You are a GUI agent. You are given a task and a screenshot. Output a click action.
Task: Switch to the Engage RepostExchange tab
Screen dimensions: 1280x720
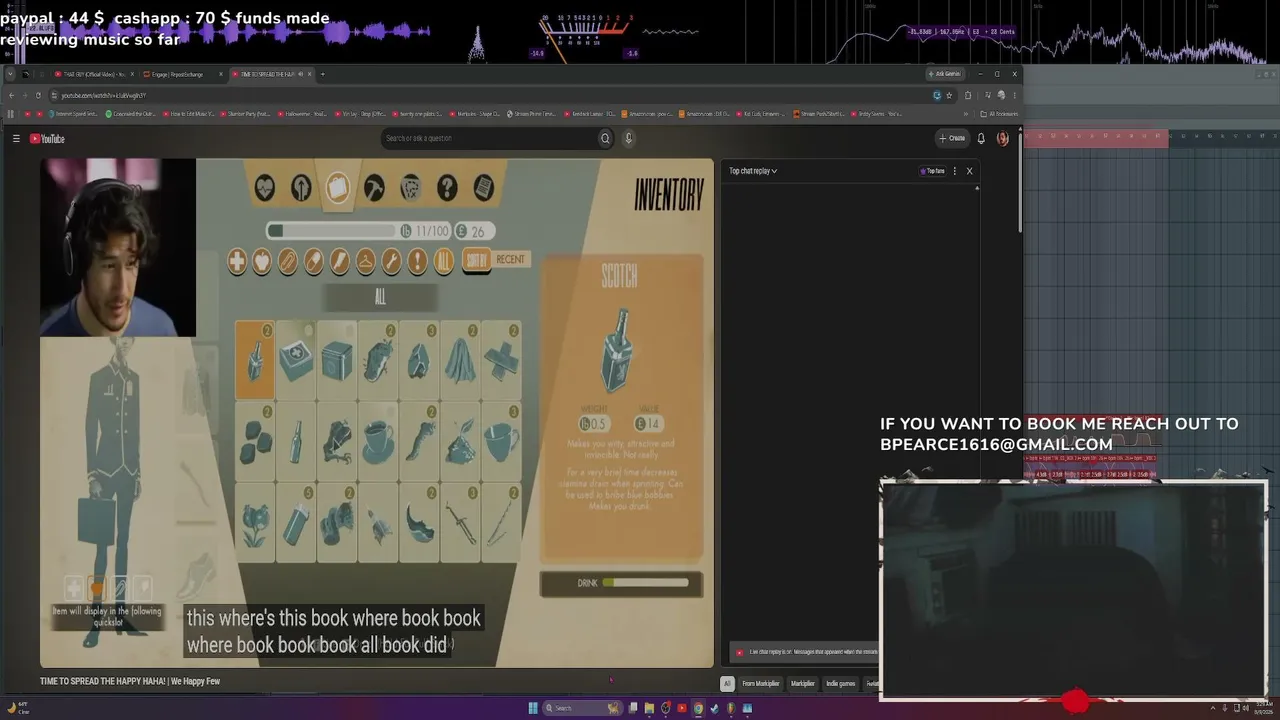pos(183,74)
